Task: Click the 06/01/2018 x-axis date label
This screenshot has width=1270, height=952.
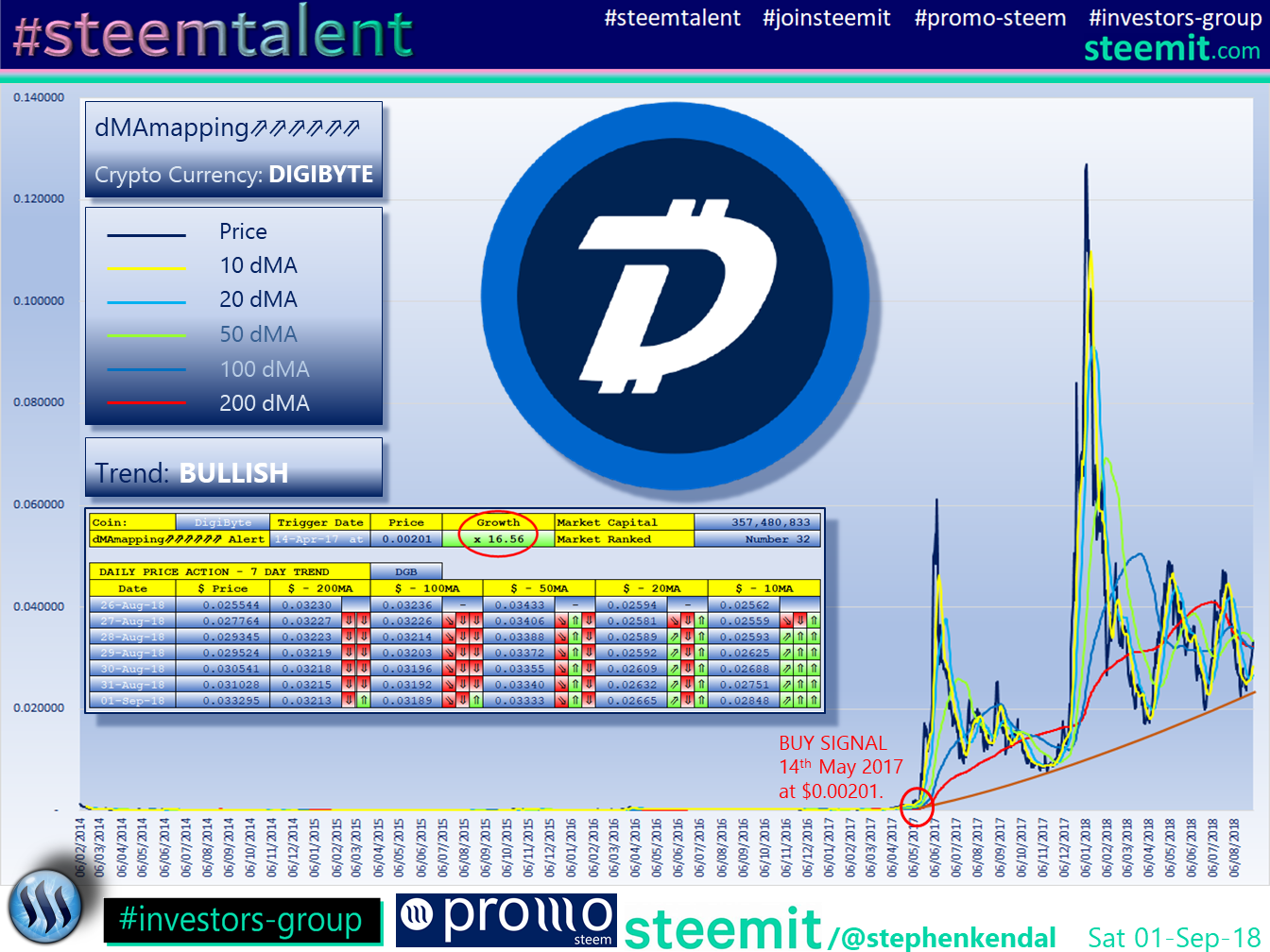Action: click(x=1086, y=847)
